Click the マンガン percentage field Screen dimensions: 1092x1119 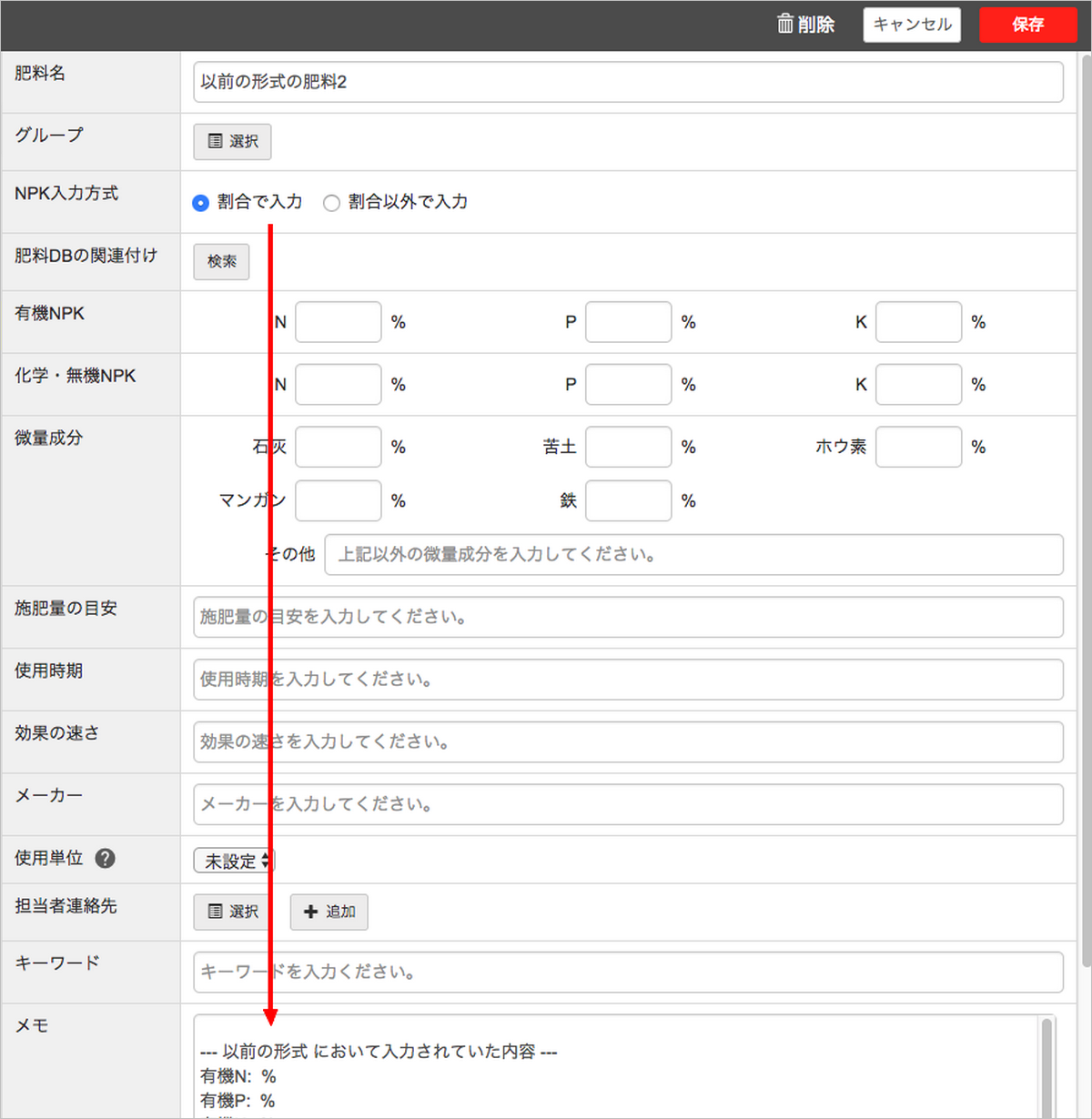[339, 500]
